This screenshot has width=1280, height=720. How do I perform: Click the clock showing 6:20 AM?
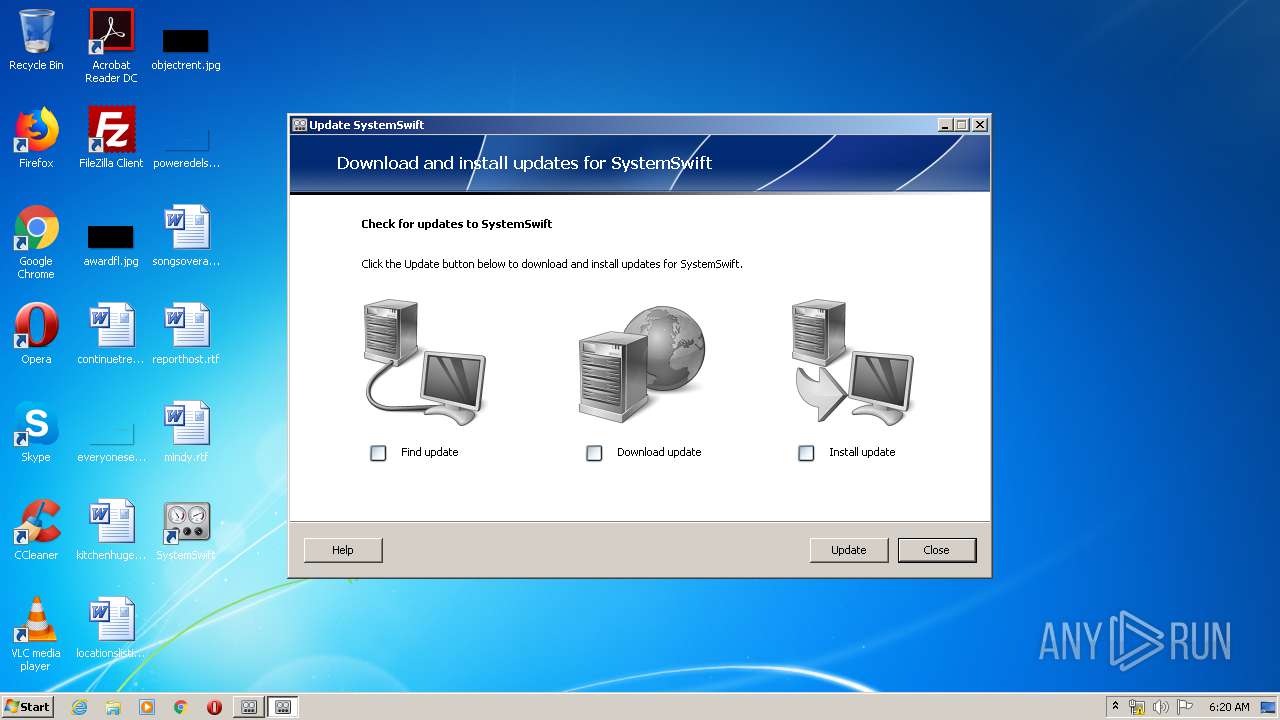coord(1229,707)
